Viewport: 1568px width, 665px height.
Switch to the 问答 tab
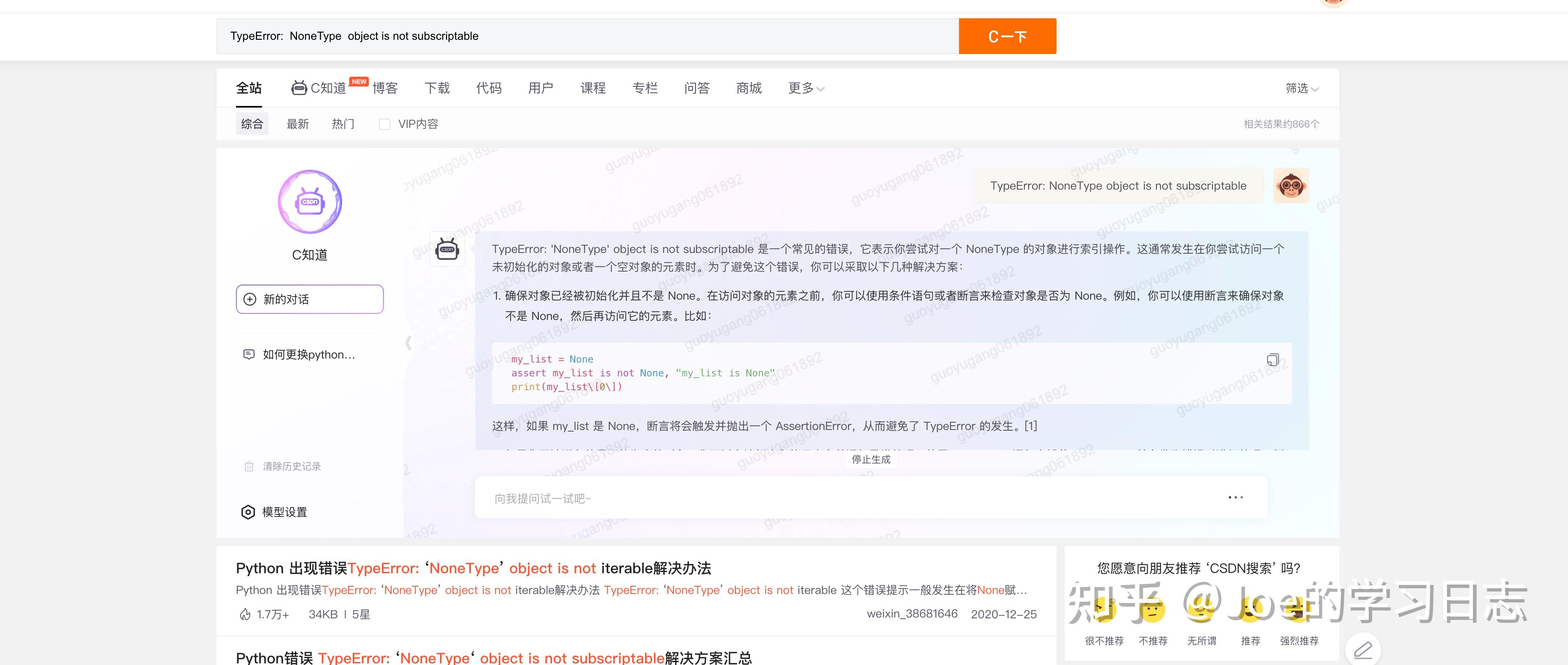[x=697, y=88]
